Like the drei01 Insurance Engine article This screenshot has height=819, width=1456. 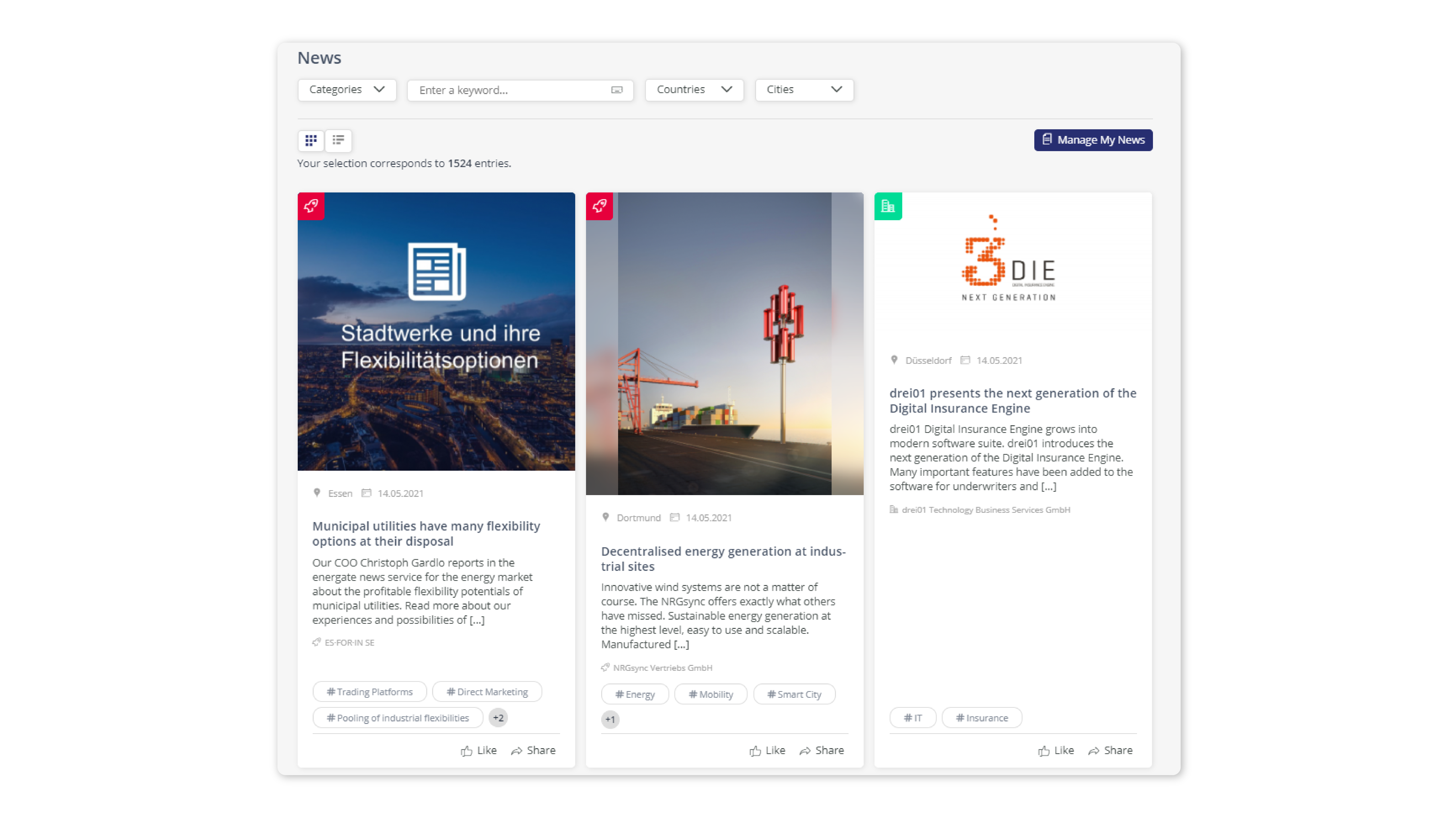pyautogui.click(x=1056, y=751)
